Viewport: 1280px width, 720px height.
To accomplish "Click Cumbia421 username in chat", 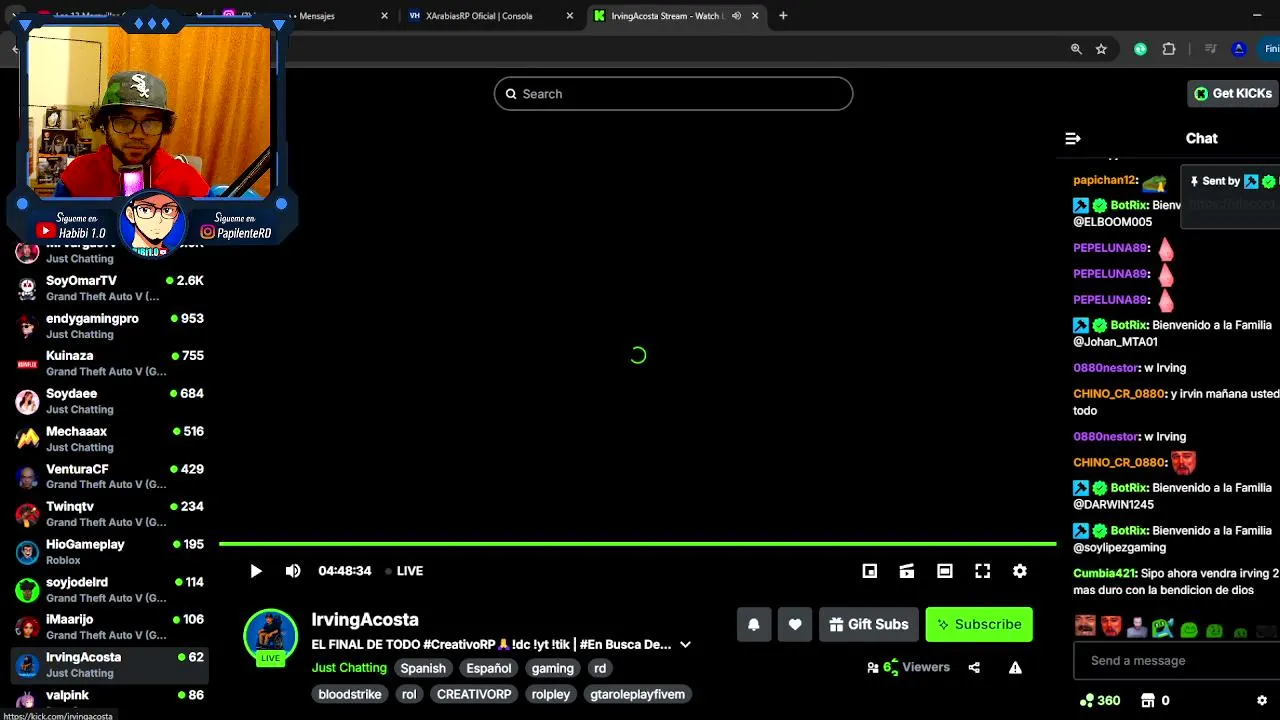I will click(x=1104, y=574).
